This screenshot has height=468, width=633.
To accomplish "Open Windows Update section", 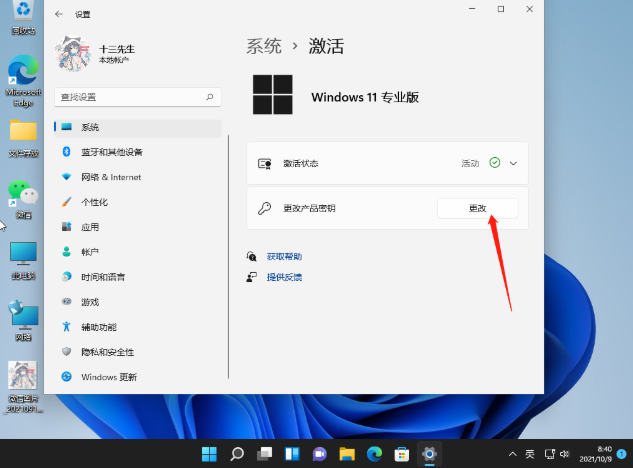I will [108, 377].
